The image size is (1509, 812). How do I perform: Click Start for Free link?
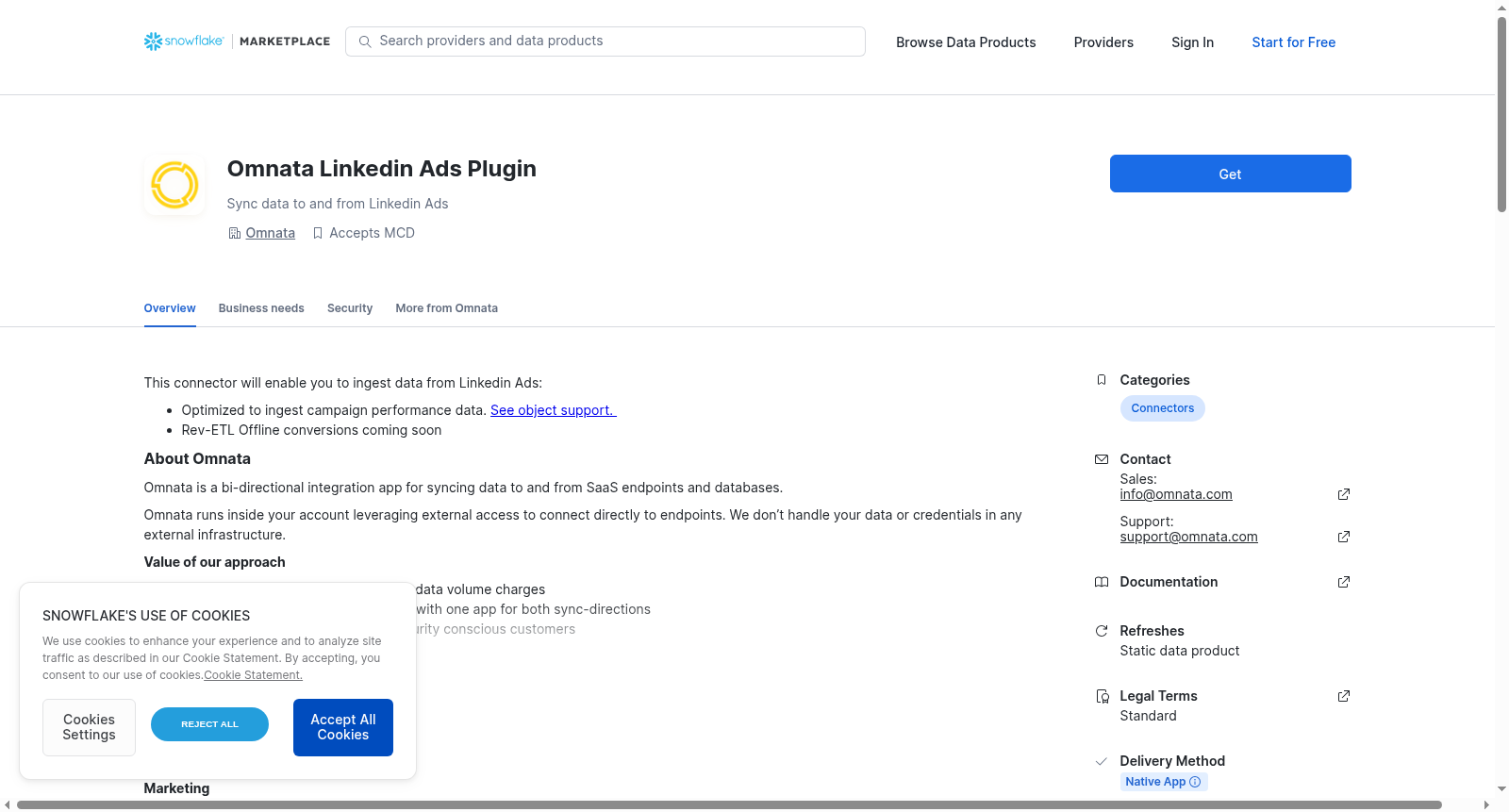pos(1294,42)
